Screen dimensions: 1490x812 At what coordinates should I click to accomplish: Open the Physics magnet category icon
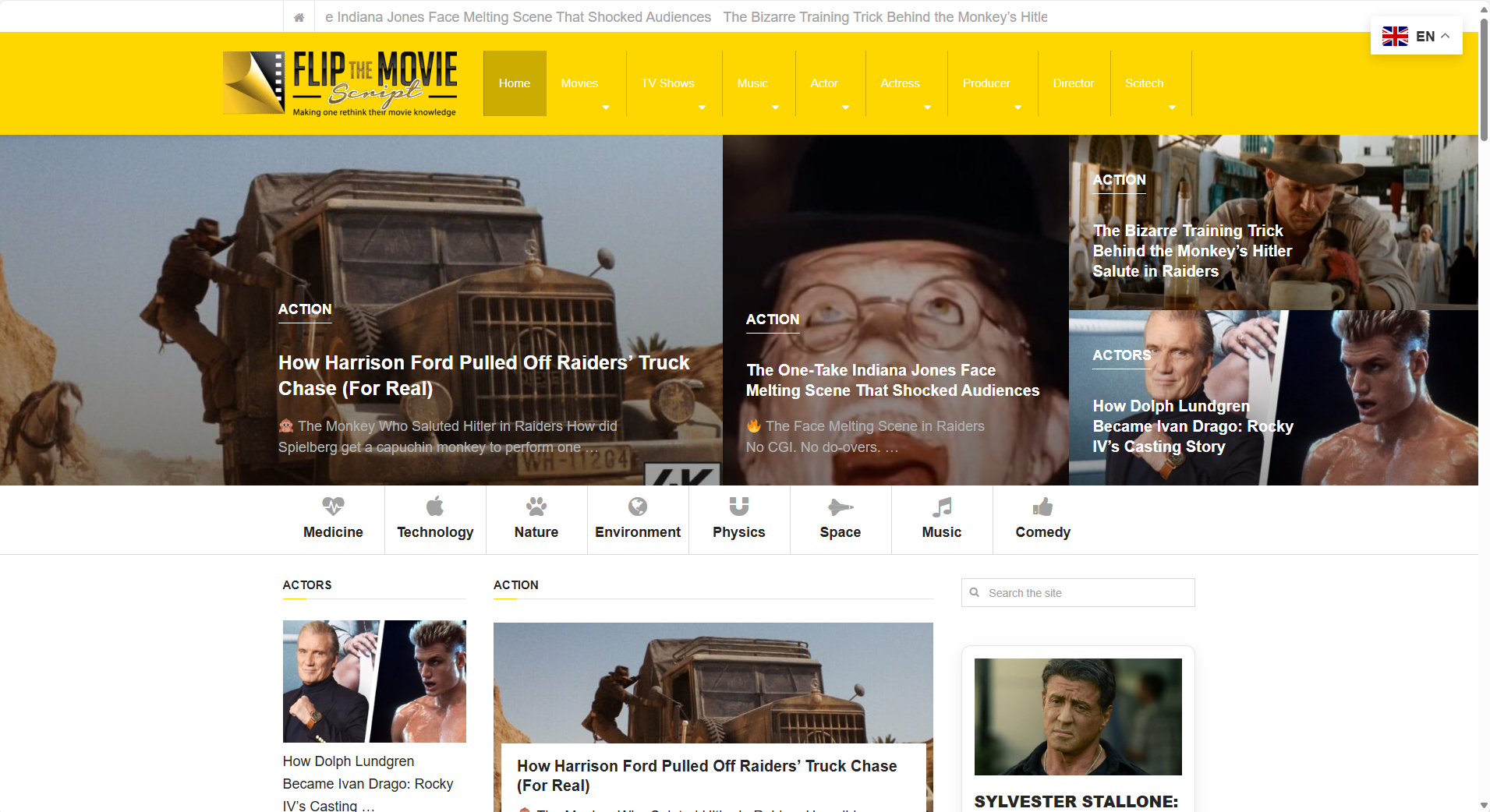739,507
